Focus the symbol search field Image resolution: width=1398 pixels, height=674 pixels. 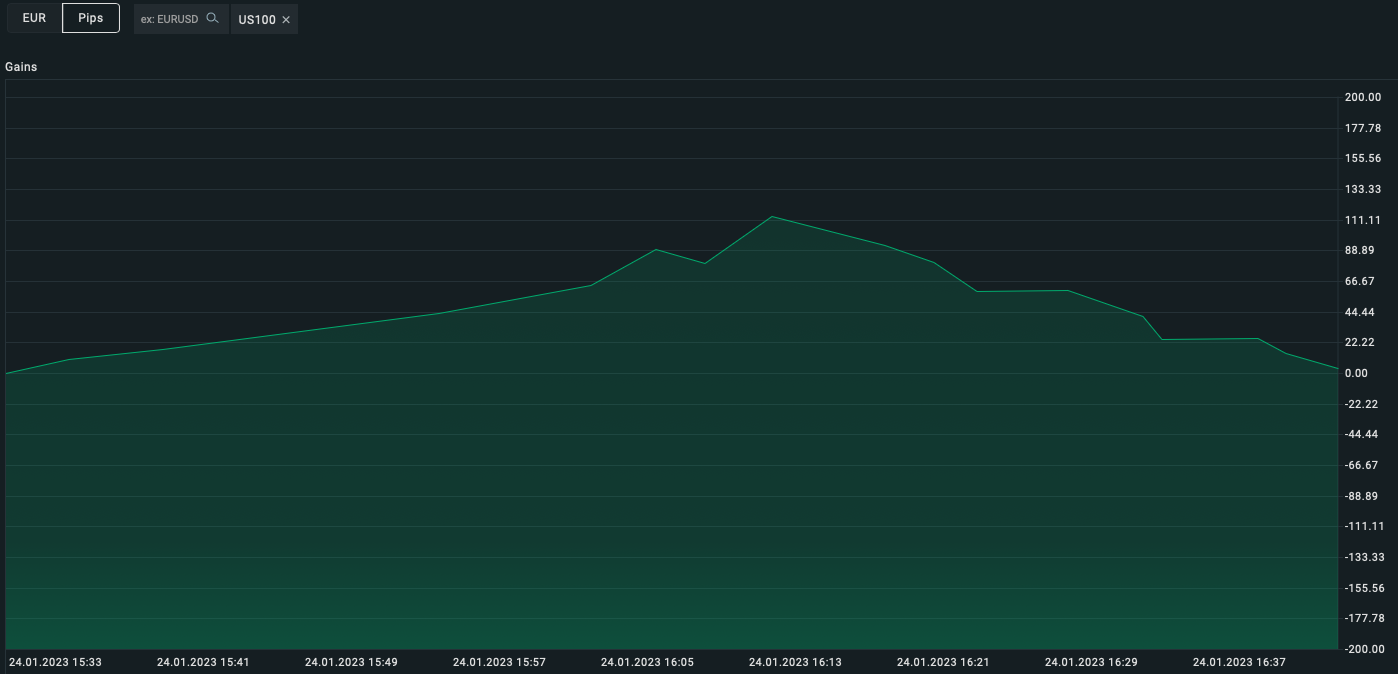[x=181, y=19]
